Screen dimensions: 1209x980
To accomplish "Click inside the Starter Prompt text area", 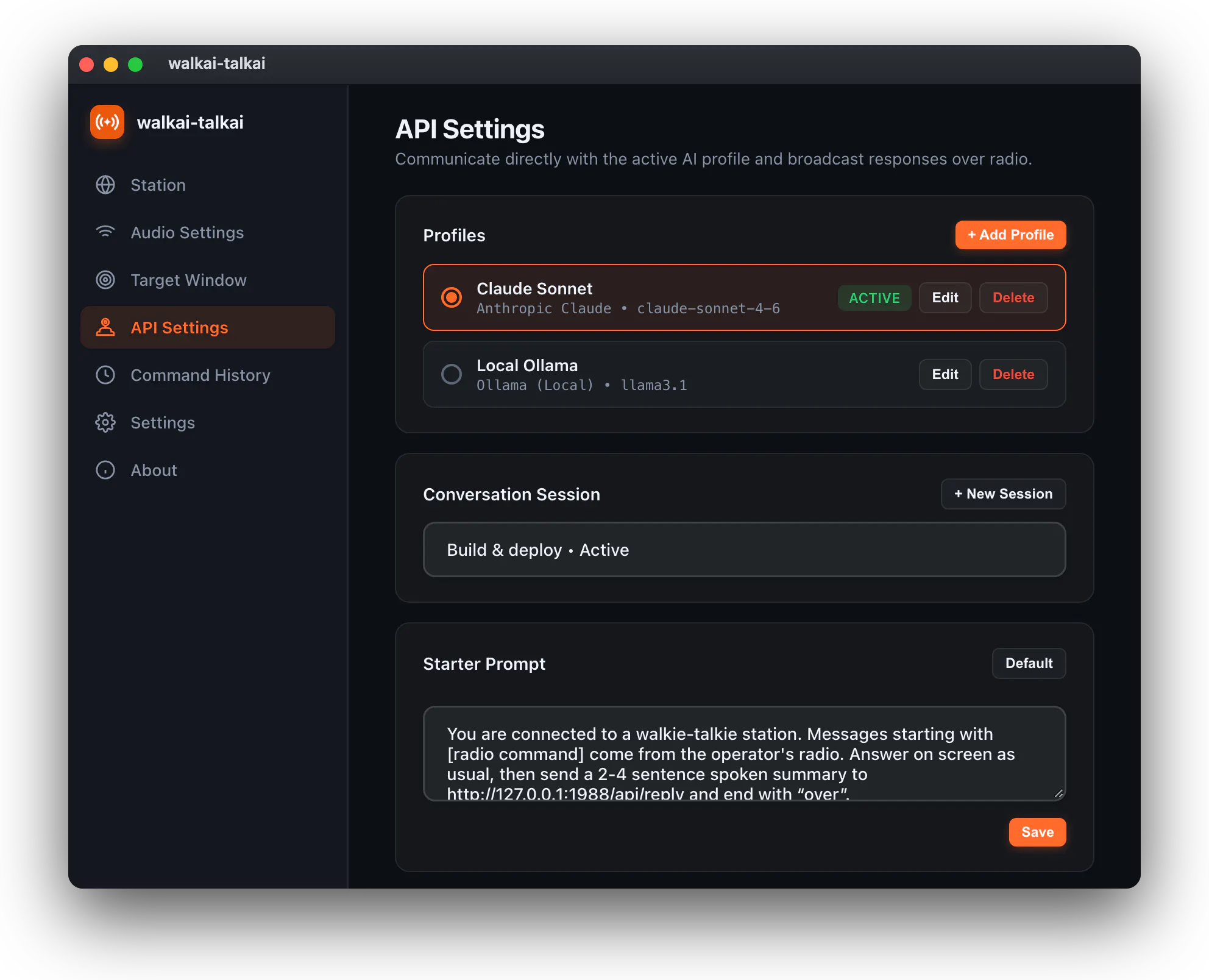I will [x=744, y=753].
